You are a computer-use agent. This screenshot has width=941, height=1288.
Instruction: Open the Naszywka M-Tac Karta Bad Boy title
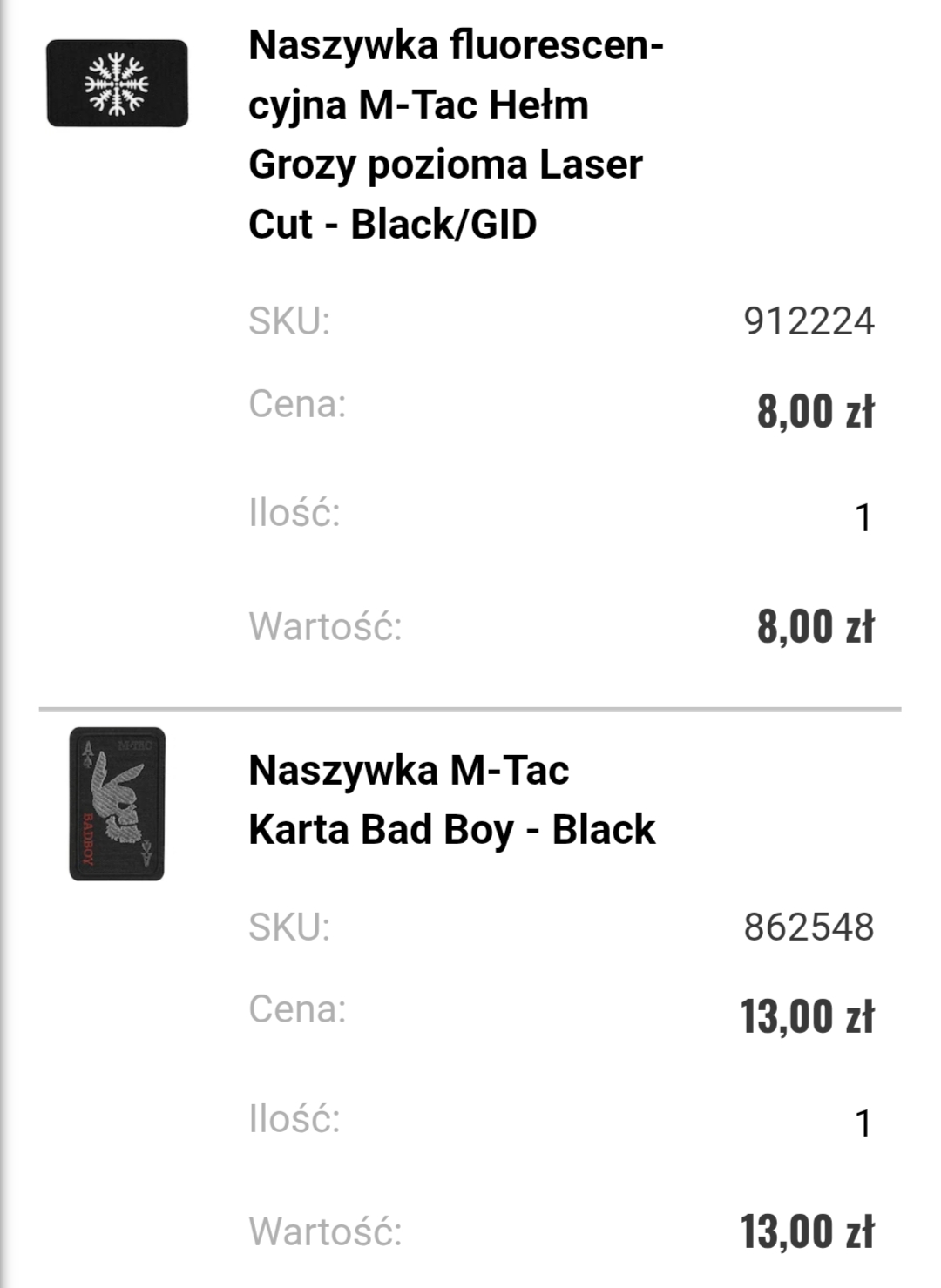[451, 799]
